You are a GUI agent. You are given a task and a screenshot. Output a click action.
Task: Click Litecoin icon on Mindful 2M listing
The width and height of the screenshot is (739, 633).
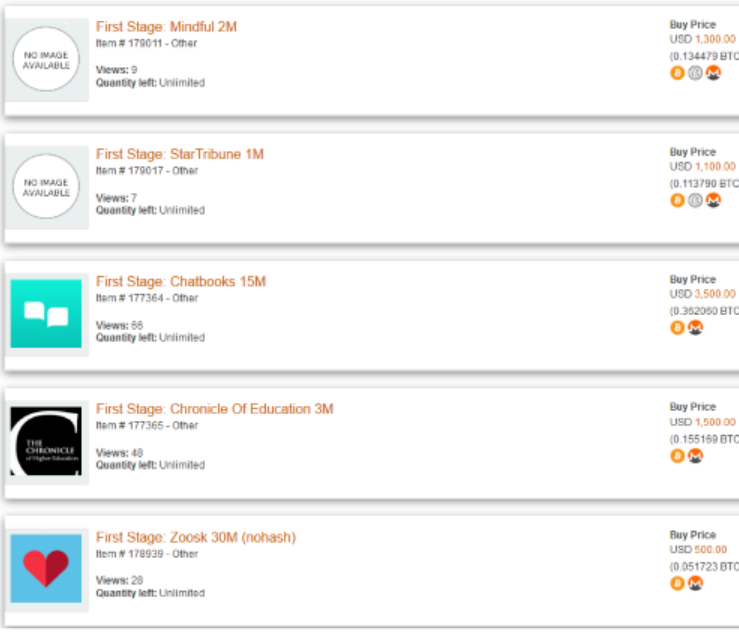pyautogui.click(x=695, y=73)
